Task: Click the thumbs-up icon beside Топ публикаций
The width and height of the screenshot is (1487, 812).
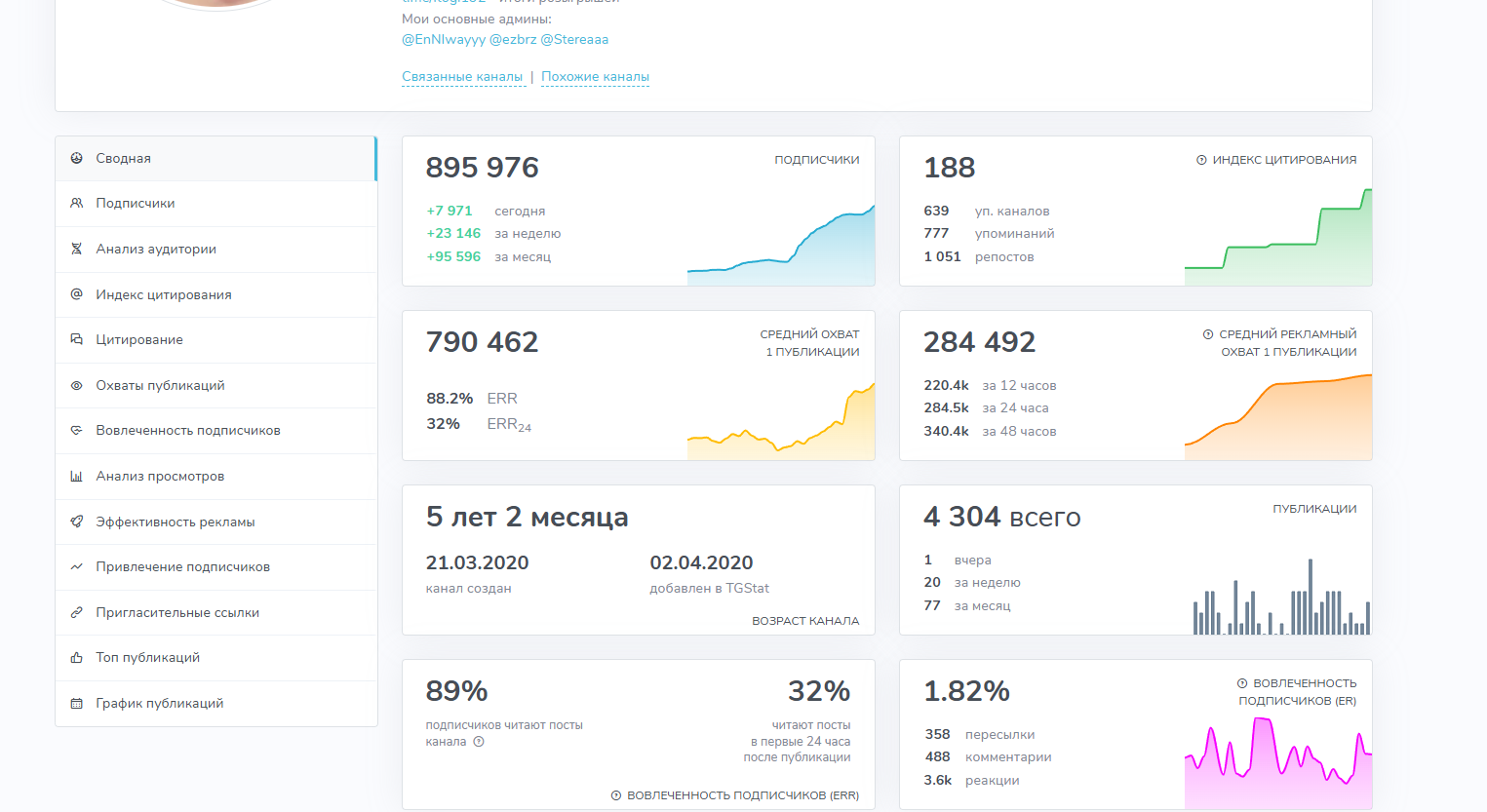Action: [x=77, y=657]
